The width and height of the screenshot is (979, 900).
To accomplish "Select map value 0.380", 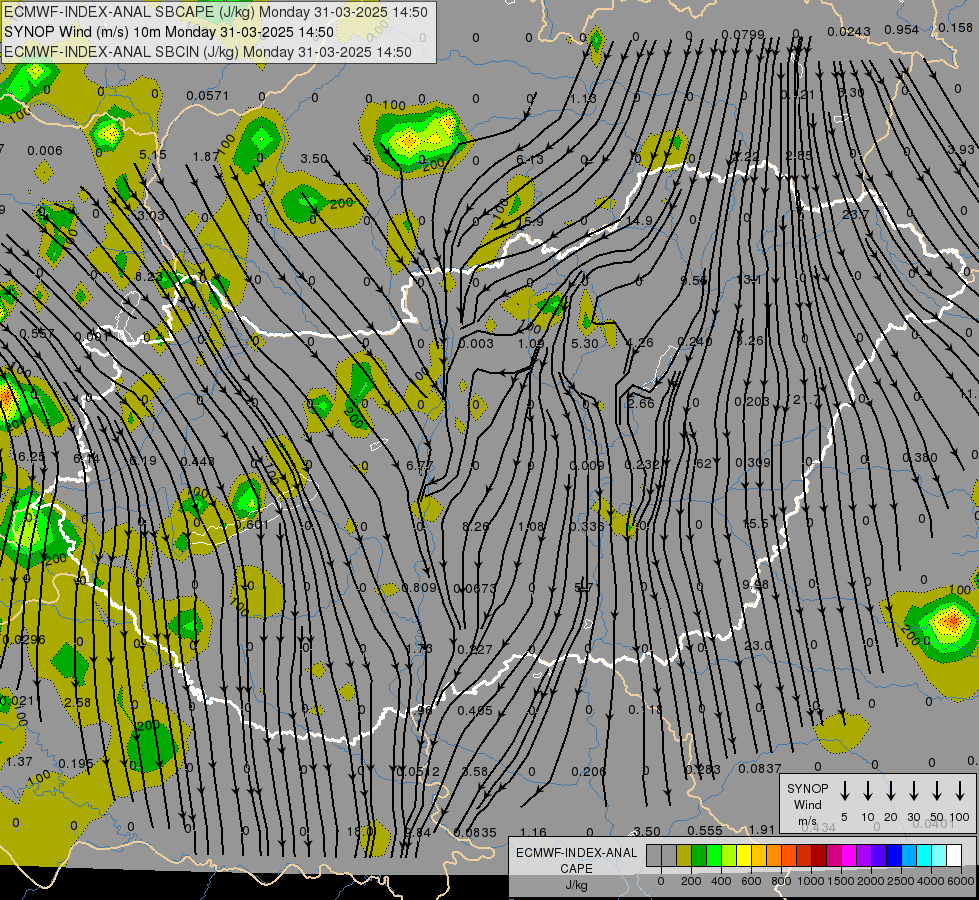I will (x=920, y=458).
